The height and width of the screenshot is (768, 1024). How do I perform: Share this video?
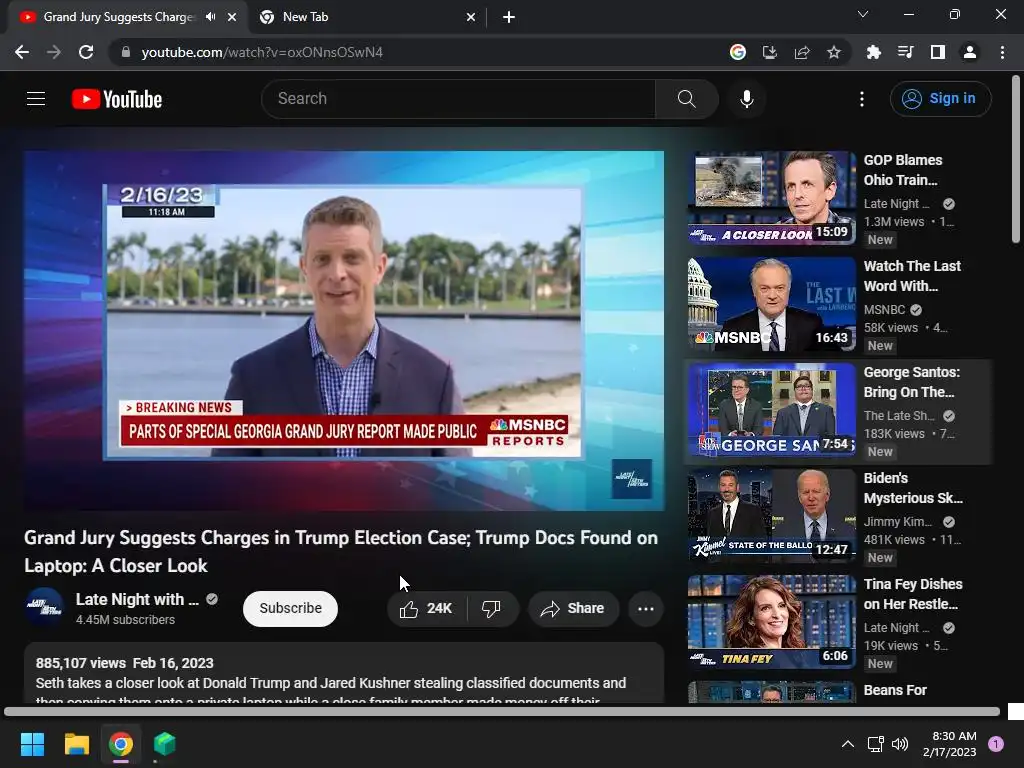[573, 609]
